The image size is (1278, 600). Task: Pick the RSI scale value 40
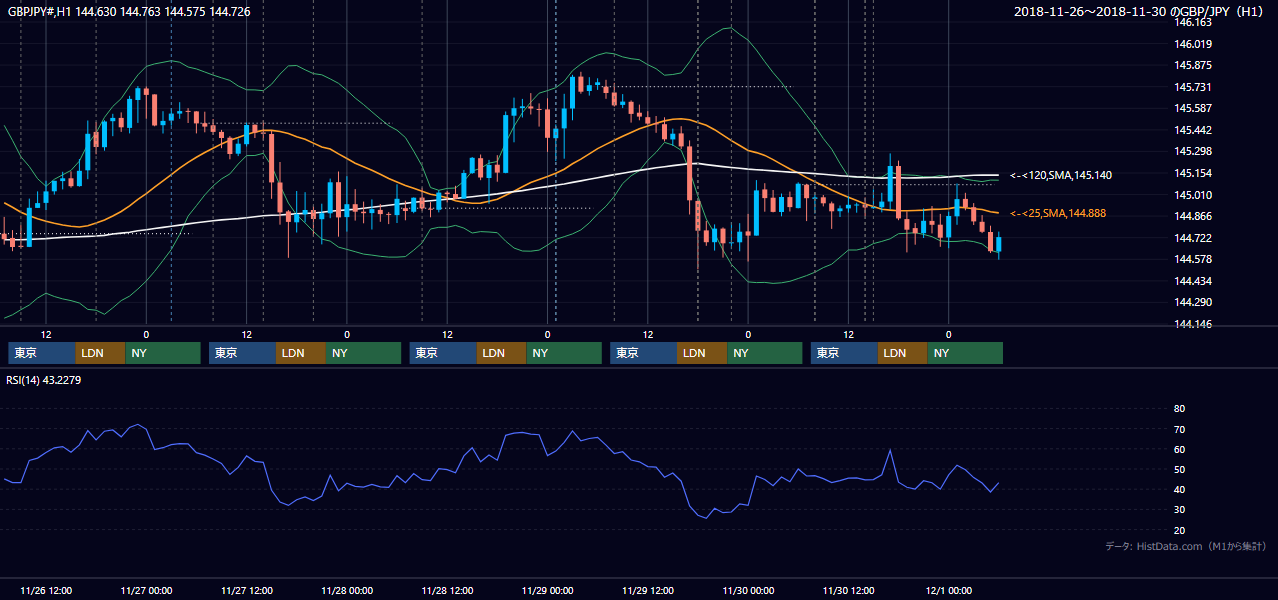click(1179, 489)
